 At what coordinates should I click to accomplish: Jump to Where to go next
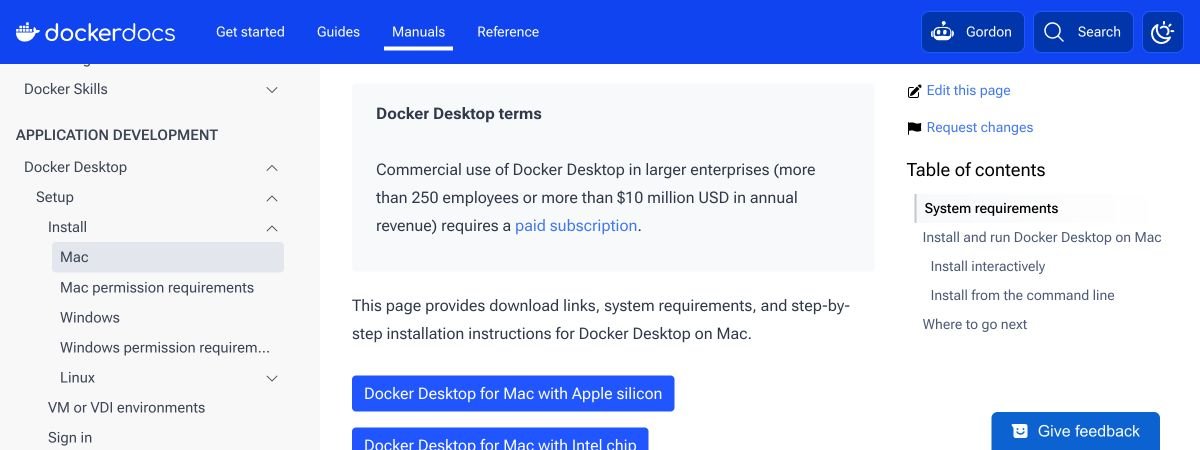pyautogui.click(x=975, y=325)
